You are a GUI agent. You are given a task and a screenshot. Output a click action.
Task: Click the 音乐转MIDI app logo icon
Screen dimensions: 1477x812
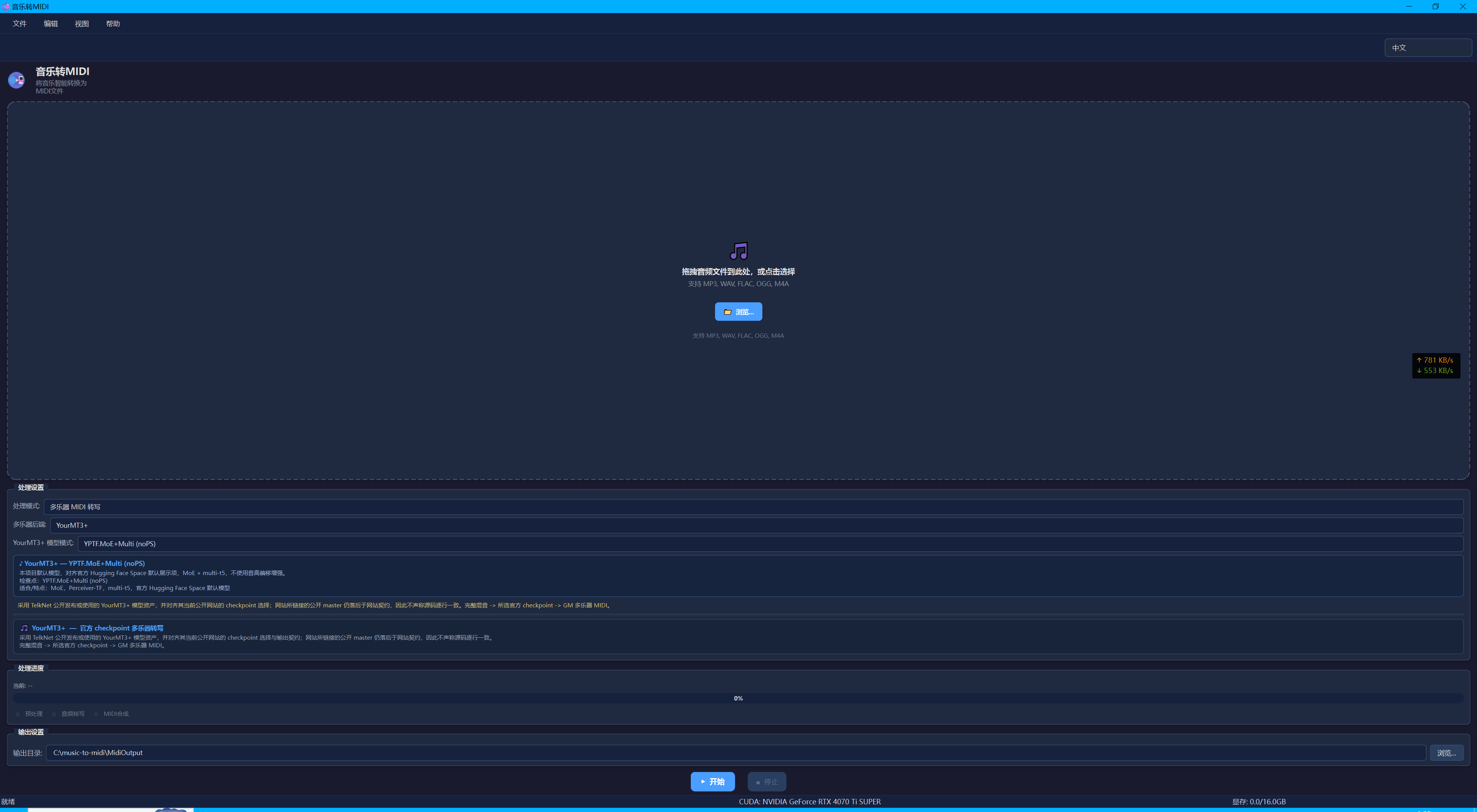click(x=17, y=80)
